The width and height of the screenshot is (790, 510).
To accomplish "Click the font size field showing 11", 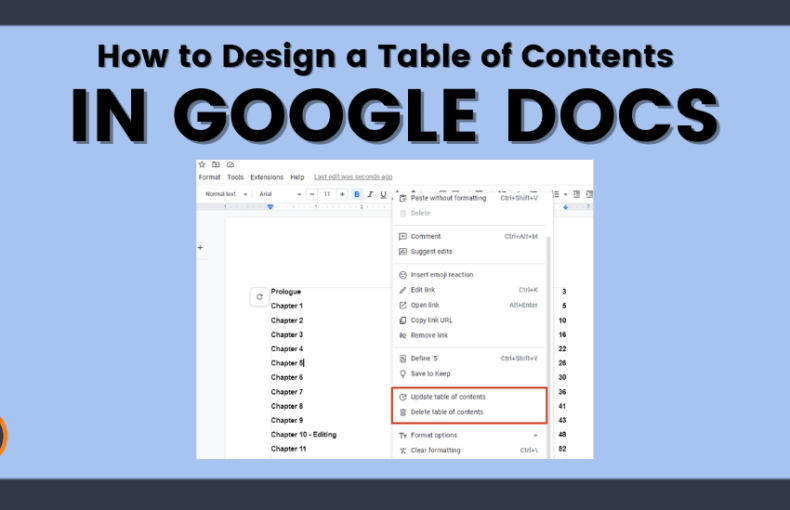I will 327,194.
